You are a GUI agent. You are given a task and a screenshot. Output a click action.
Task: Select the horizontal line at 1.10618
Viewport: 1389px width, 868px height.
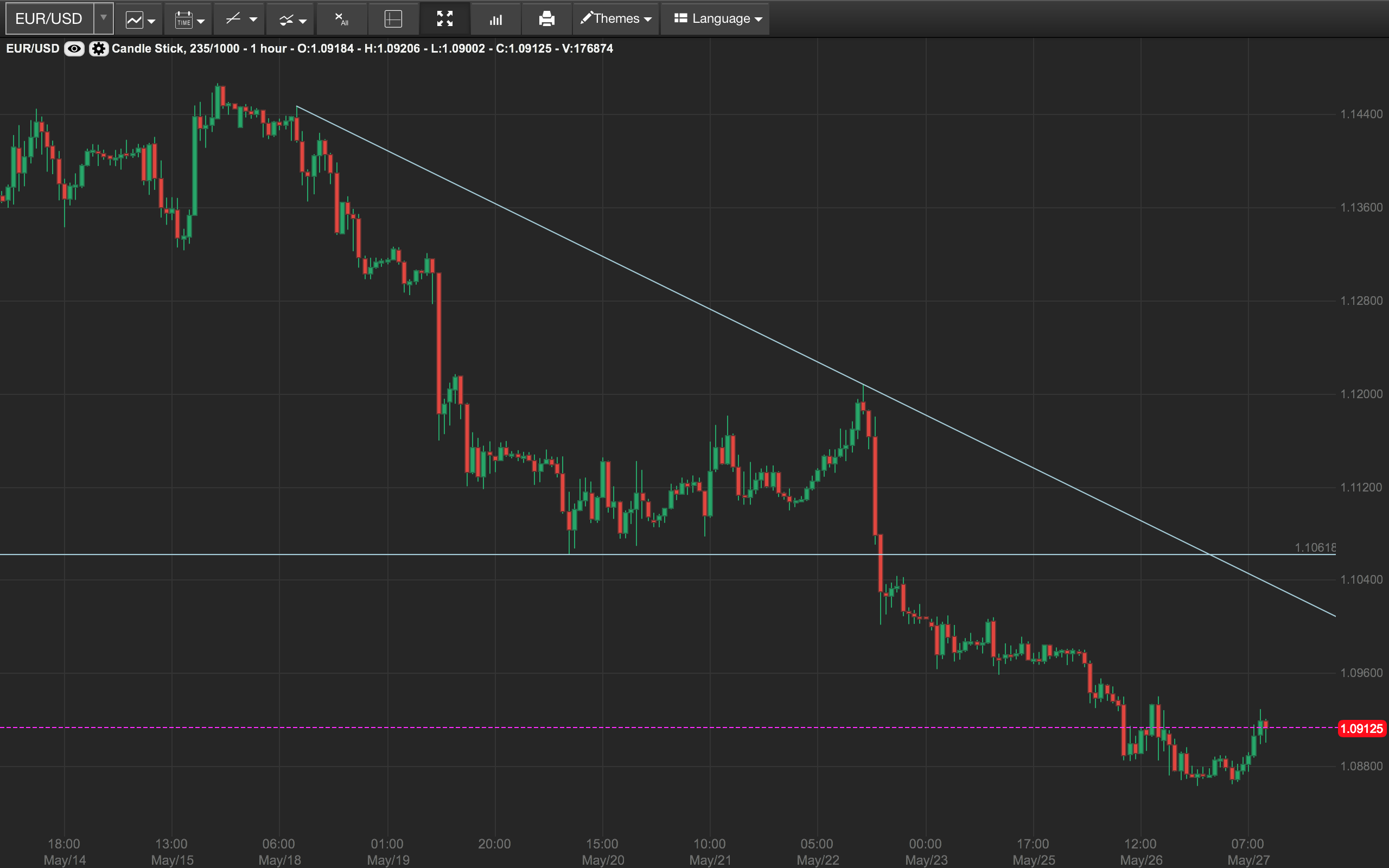pyautogui.click(x=345, y=554)
